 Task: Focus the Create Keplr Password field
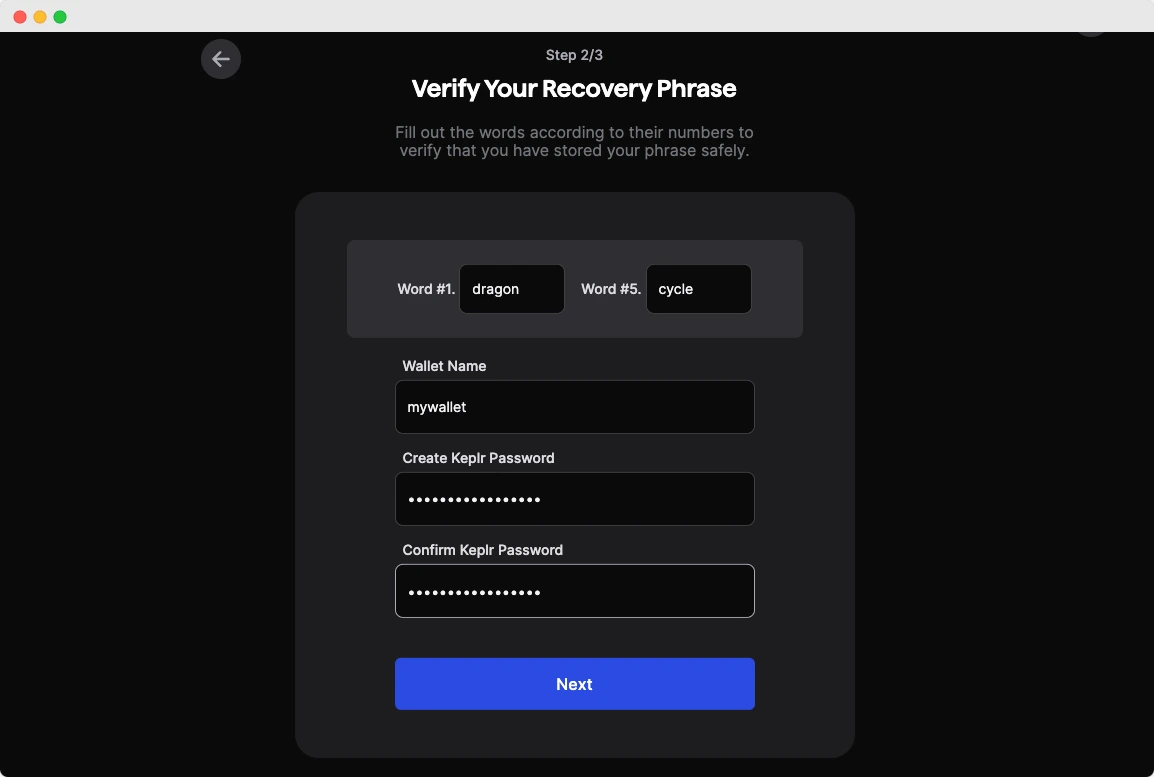(x=574, y=498)
